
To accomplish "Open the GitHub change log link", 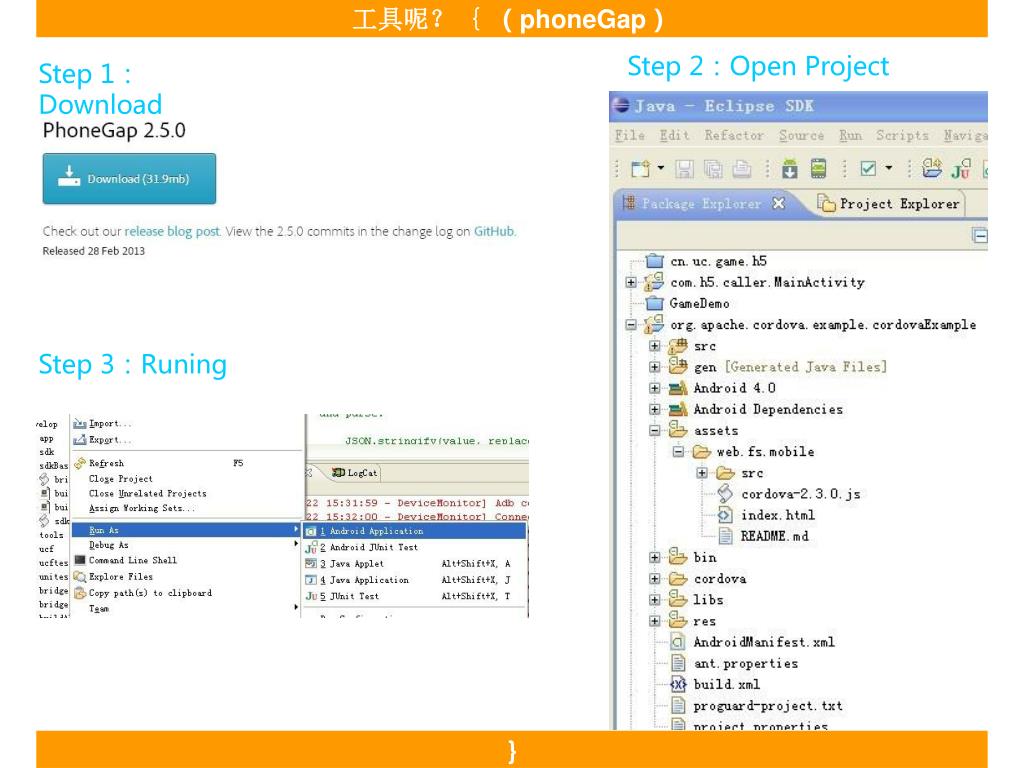I will pos(494,231).
